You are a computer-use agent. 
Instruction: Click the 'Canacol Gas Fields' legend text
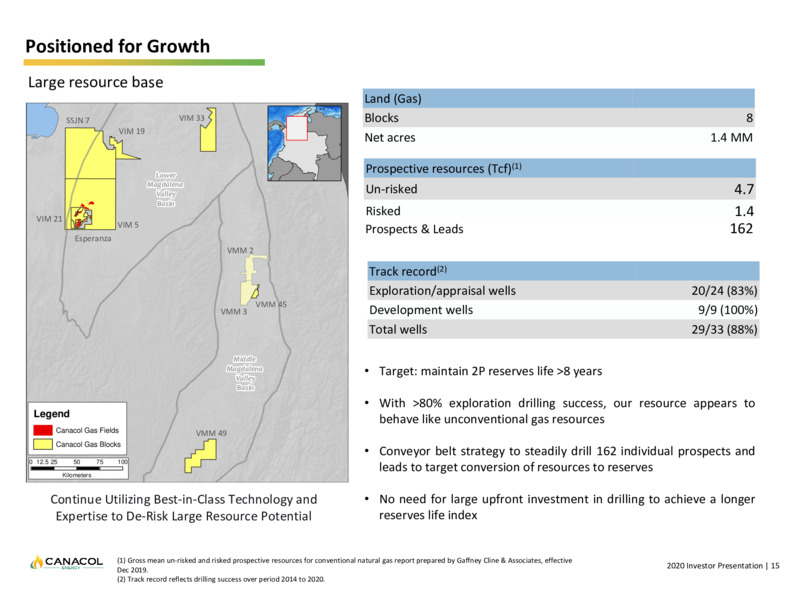pyautogui.click(x=87, y=430)
